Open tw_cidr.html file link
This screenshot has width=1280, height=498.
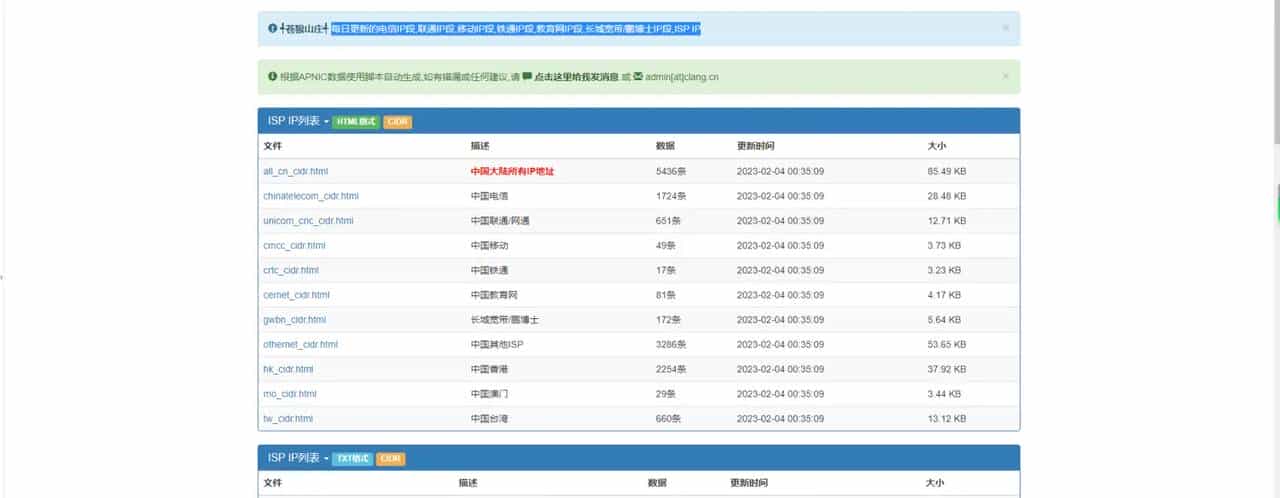(288, 419)
